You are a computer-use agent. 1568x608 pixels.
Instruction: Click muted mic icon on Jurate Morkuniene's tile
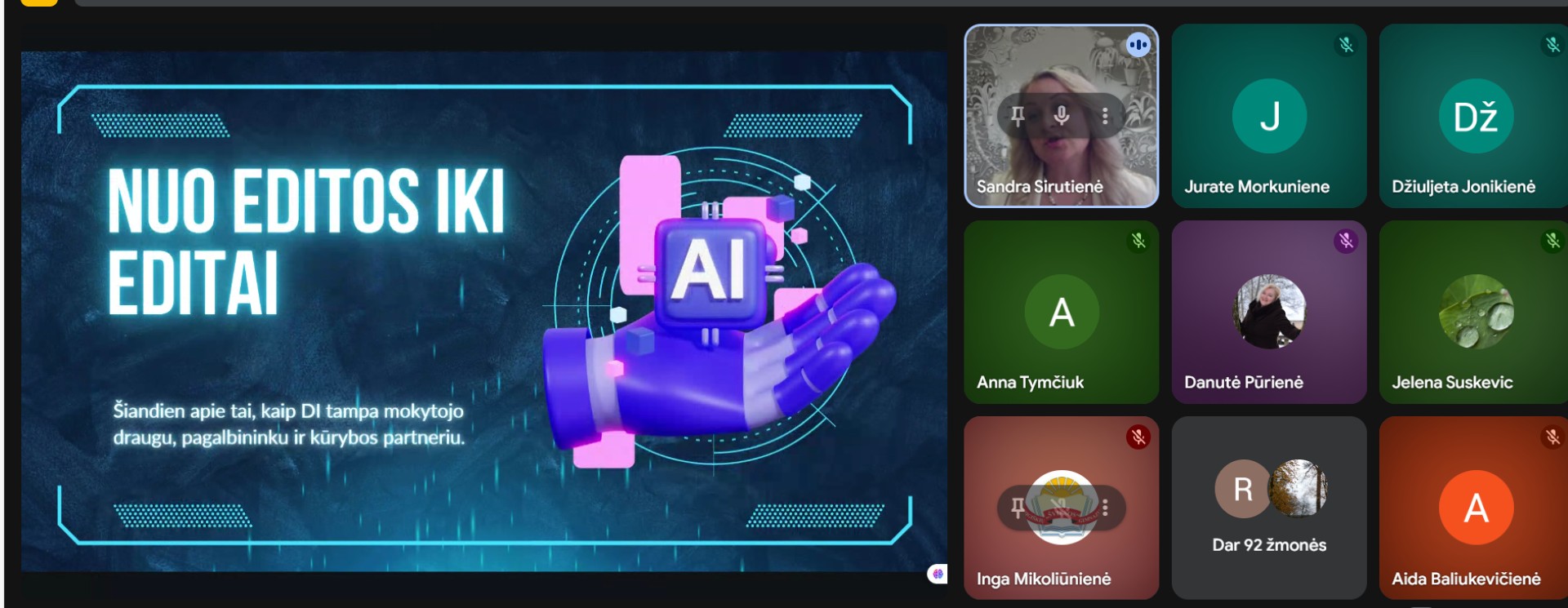1346,45
